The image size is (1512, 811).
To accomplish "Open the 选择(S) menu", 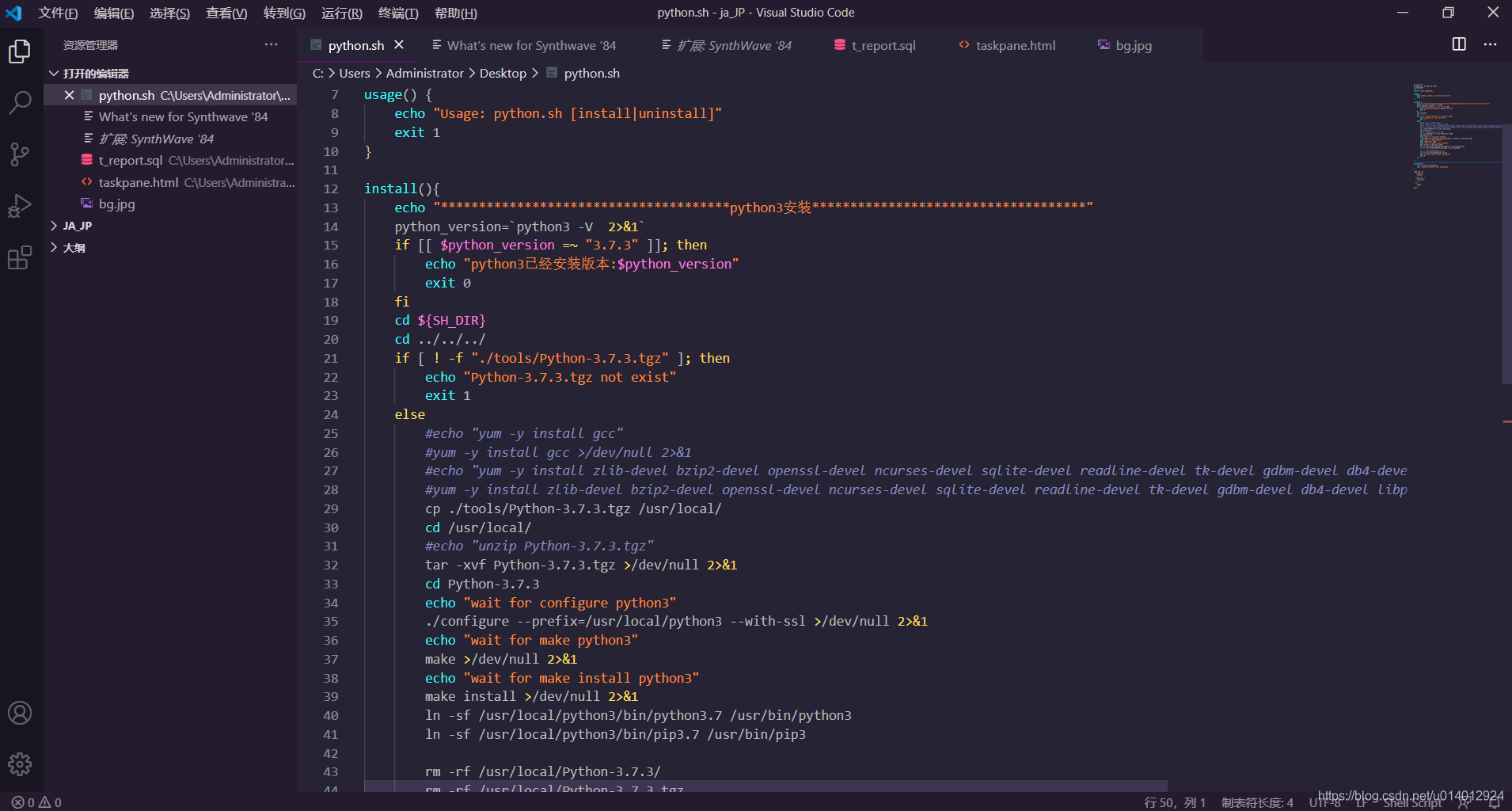I will point(169,13).
